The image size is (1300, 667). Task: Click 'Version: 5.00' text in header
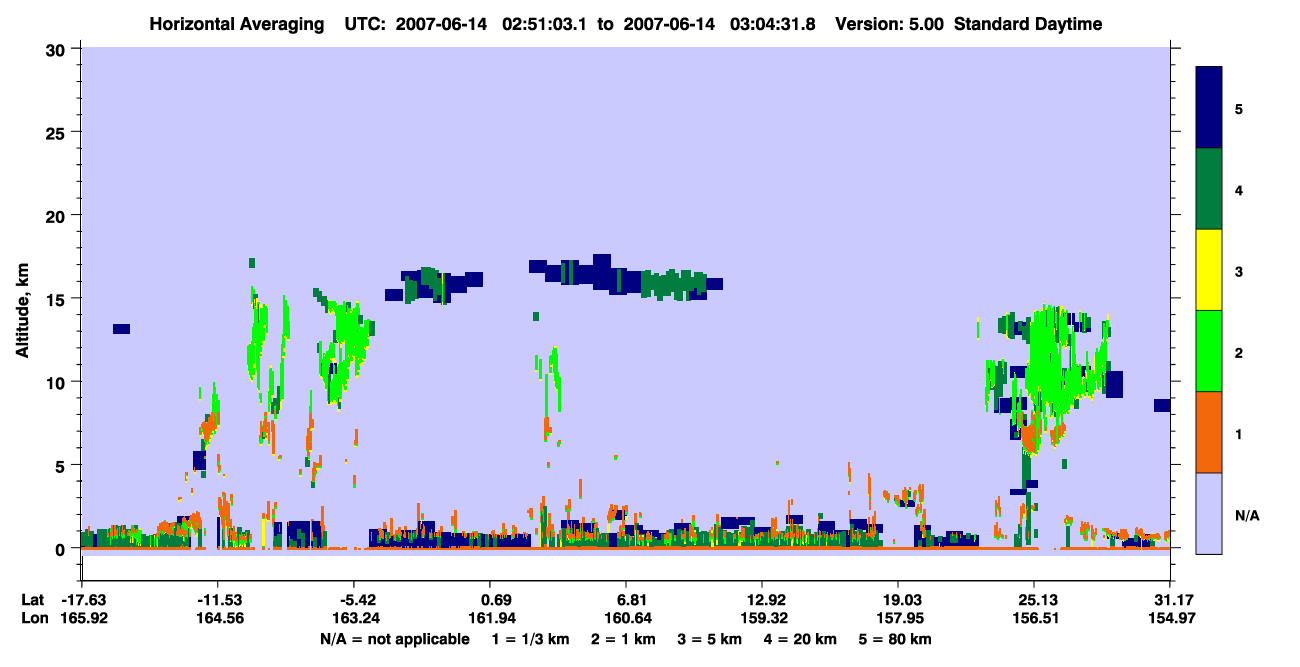tap(888, 24)
